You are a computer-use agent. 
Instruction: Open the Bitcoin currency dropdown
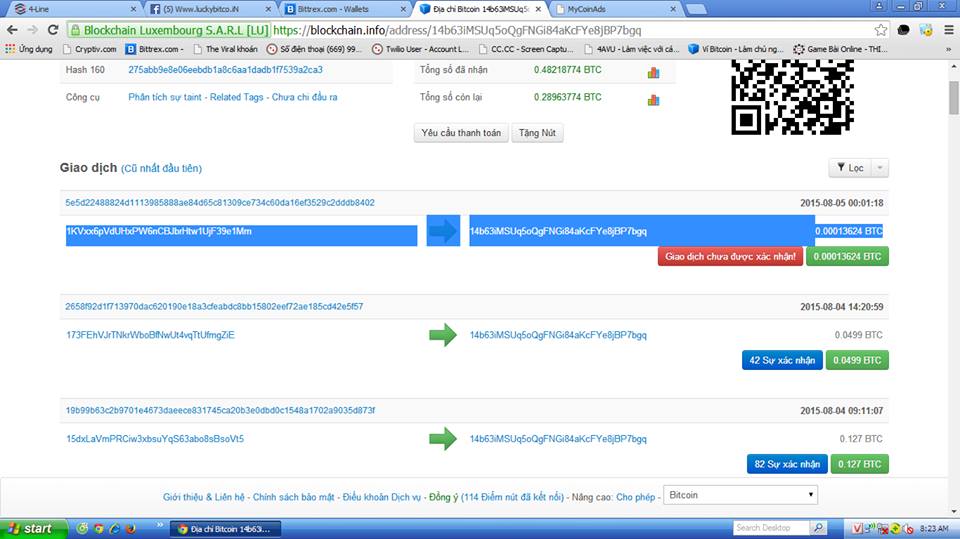pyautogui.click(x=740, y=495)
